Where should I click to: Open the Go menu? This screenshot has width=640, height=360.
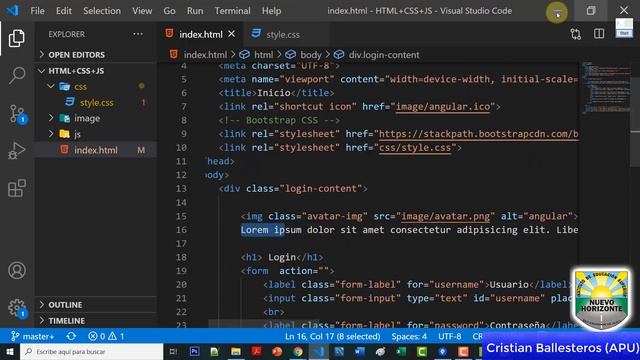(169, 11)
